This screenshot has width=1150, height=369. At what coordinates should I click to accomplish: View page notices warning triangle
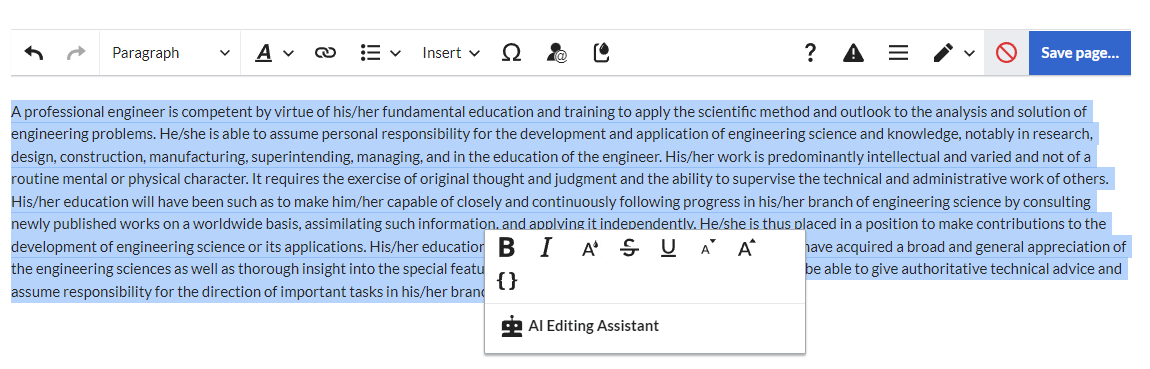pyautogui.click(x=853, y=53)
